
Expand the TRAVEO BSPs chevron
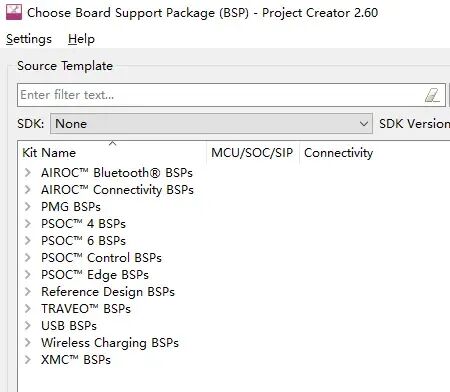tap(28, 309)
